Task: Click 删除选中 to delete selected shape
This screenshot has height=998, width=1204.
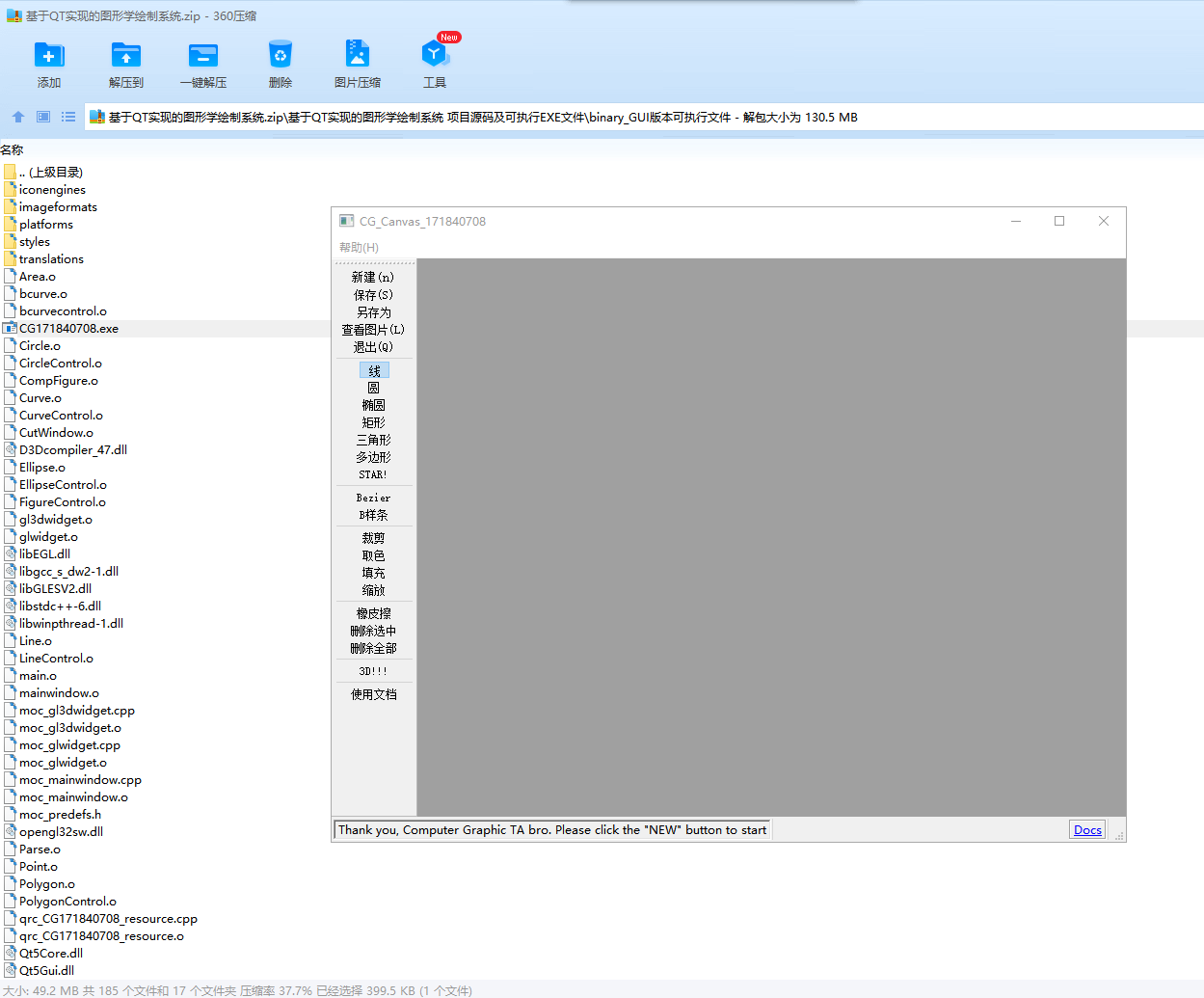Action: pyautogui.click(x=373, y=631)
